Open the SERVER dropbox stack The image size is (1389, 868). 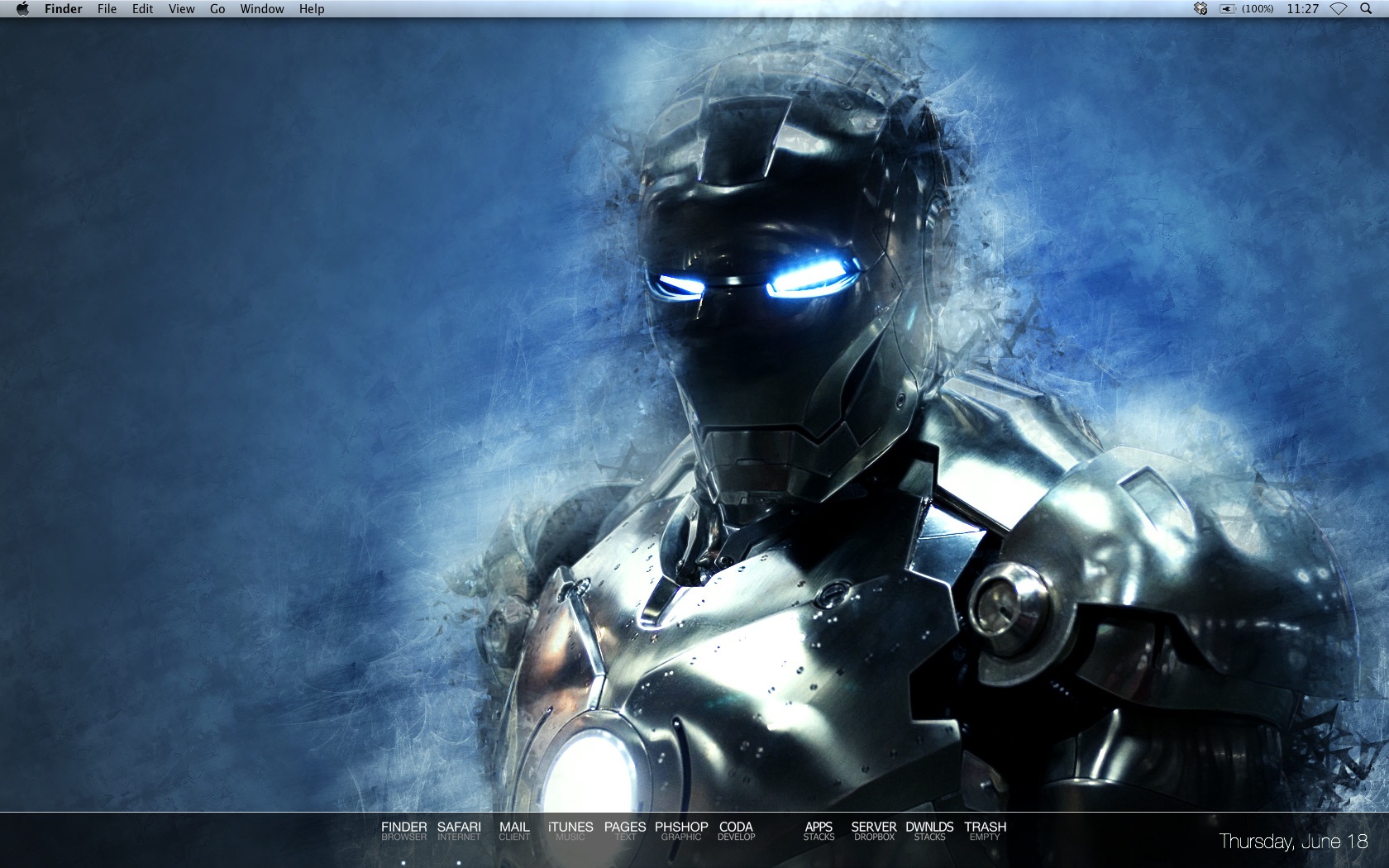[874, 831]
